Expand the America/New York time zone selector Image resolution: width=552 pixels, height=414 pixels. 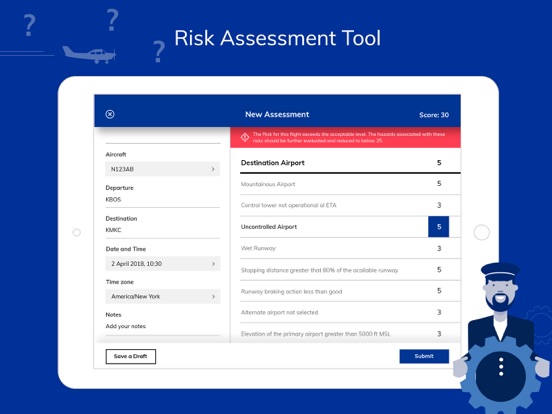point(163,296)
